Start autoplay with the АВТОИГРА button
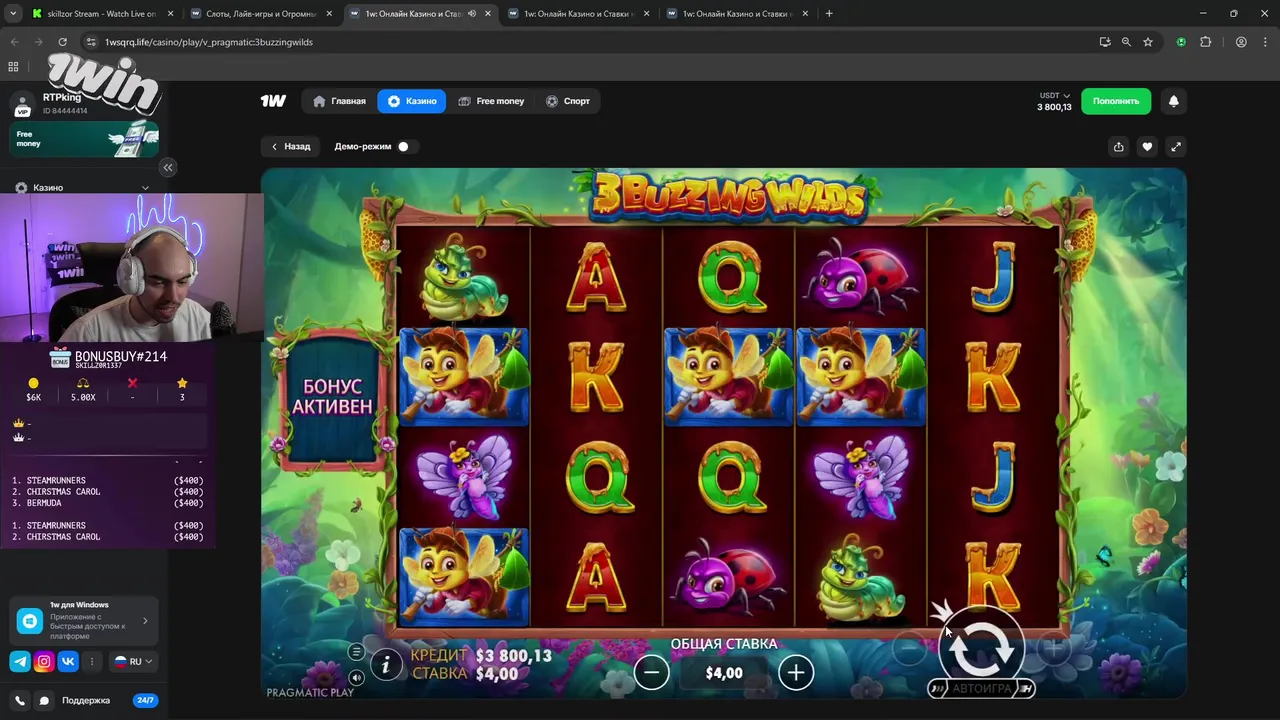 coord(981,688)
